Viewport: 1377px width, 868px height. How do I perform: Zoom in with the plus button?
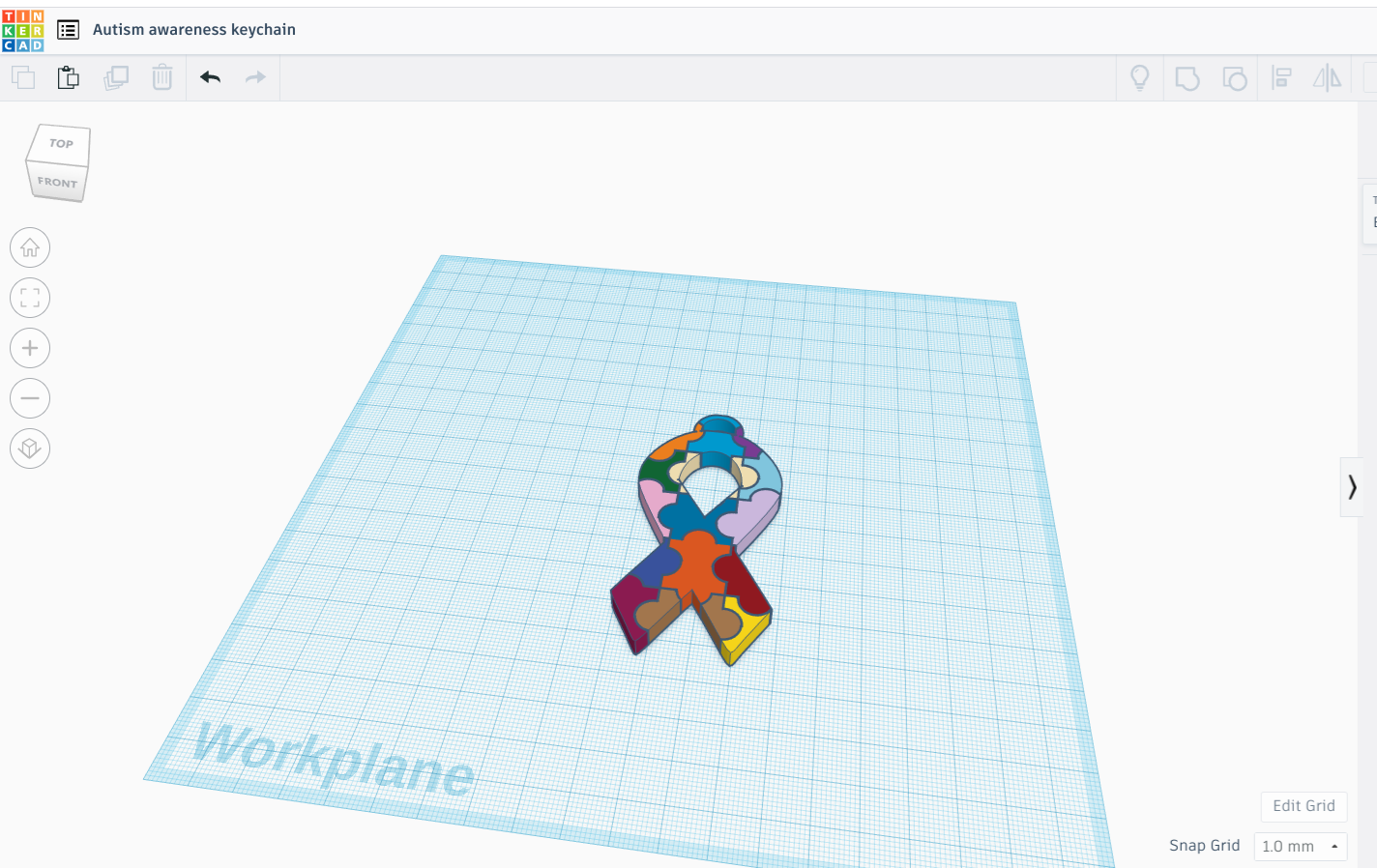coord(30,348)
